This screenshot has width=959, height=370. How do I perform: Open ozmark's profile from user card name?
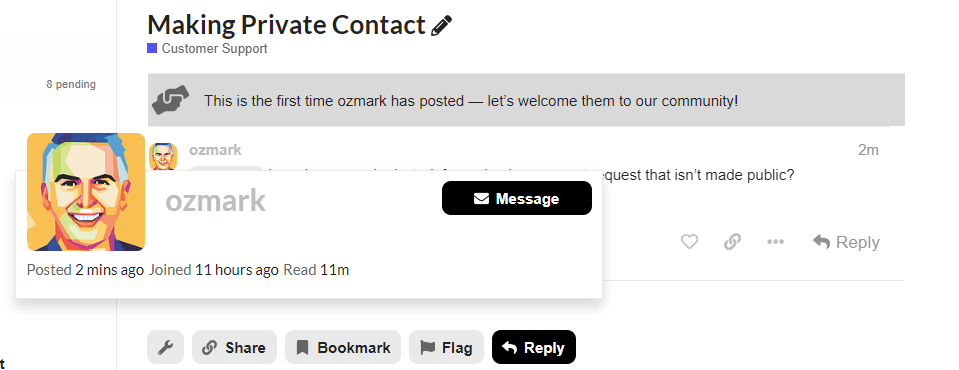click(216, 201)
